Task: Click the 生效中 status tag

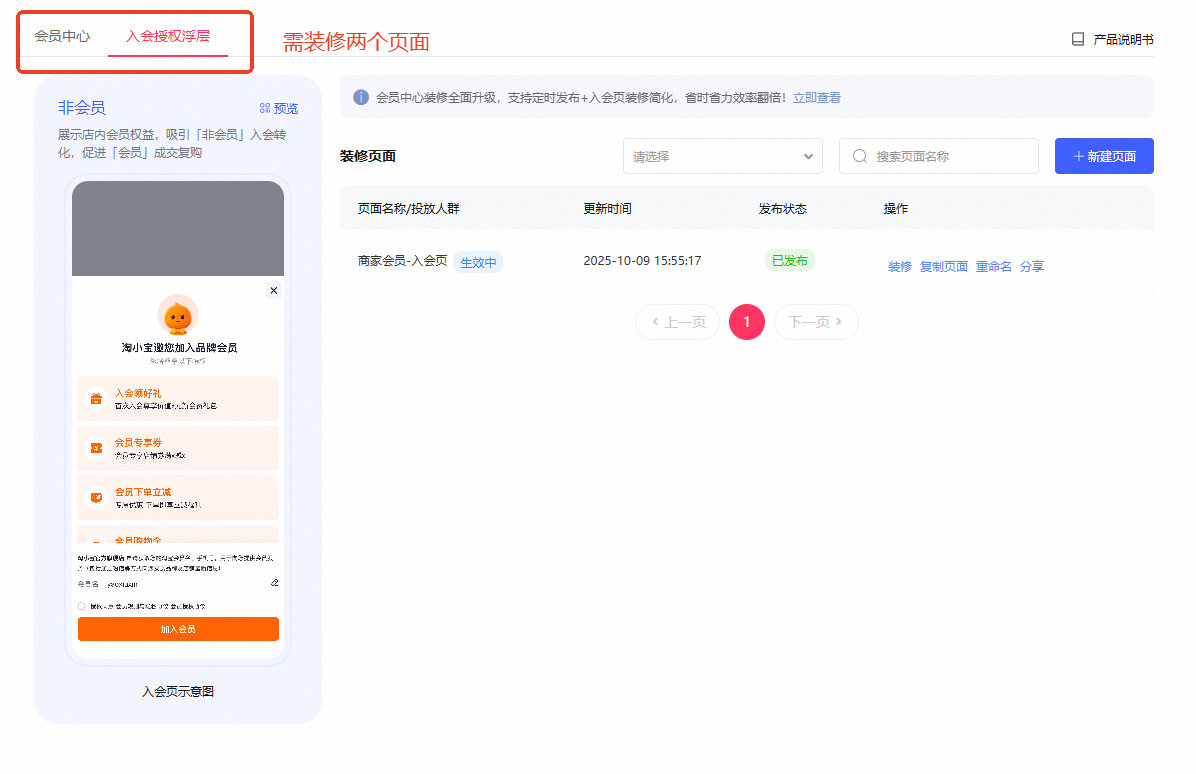Action: (x=478, y=262)
